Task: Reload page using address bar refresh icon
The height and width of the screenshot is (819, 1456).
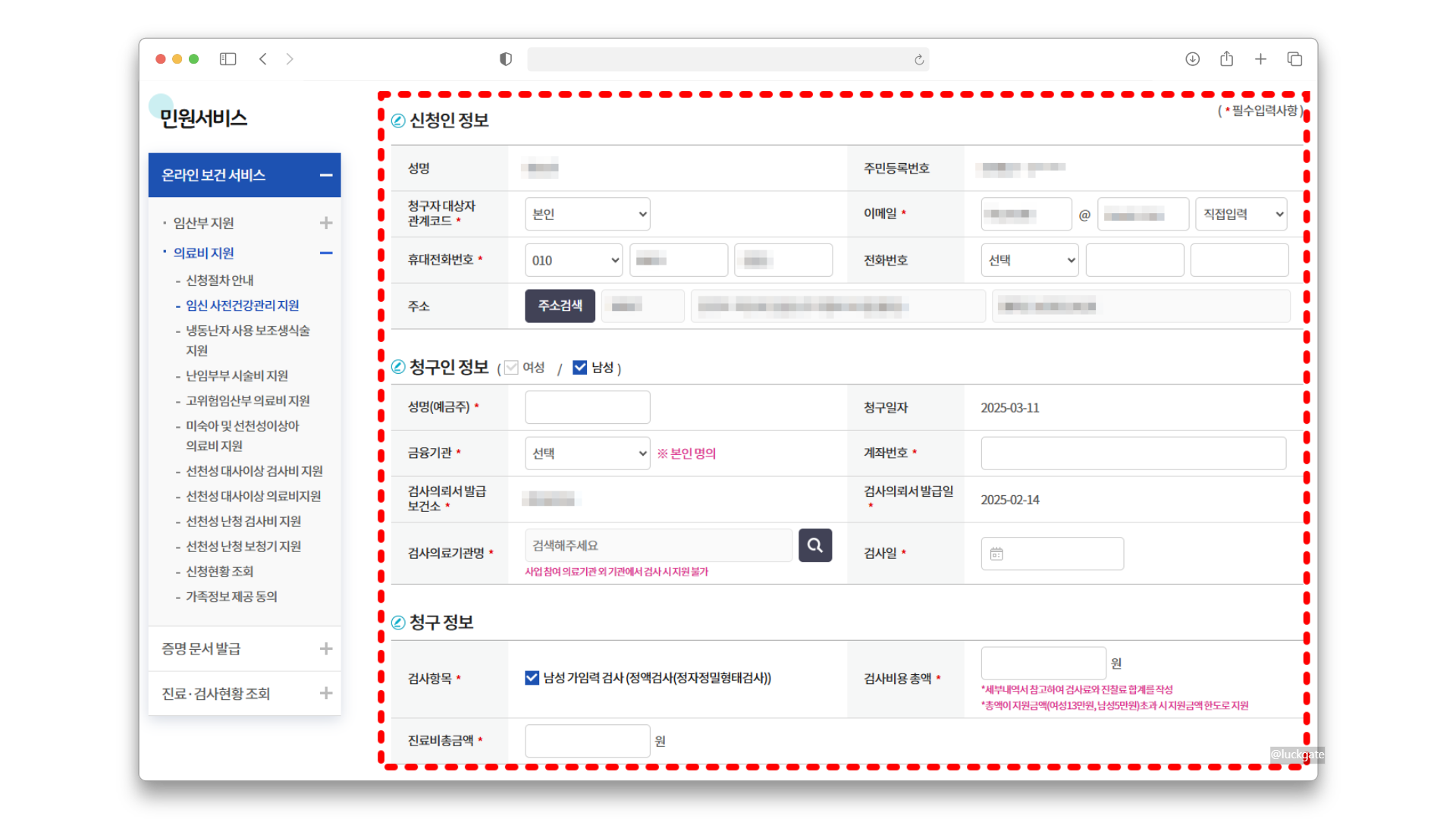Action: click(919, 60)
